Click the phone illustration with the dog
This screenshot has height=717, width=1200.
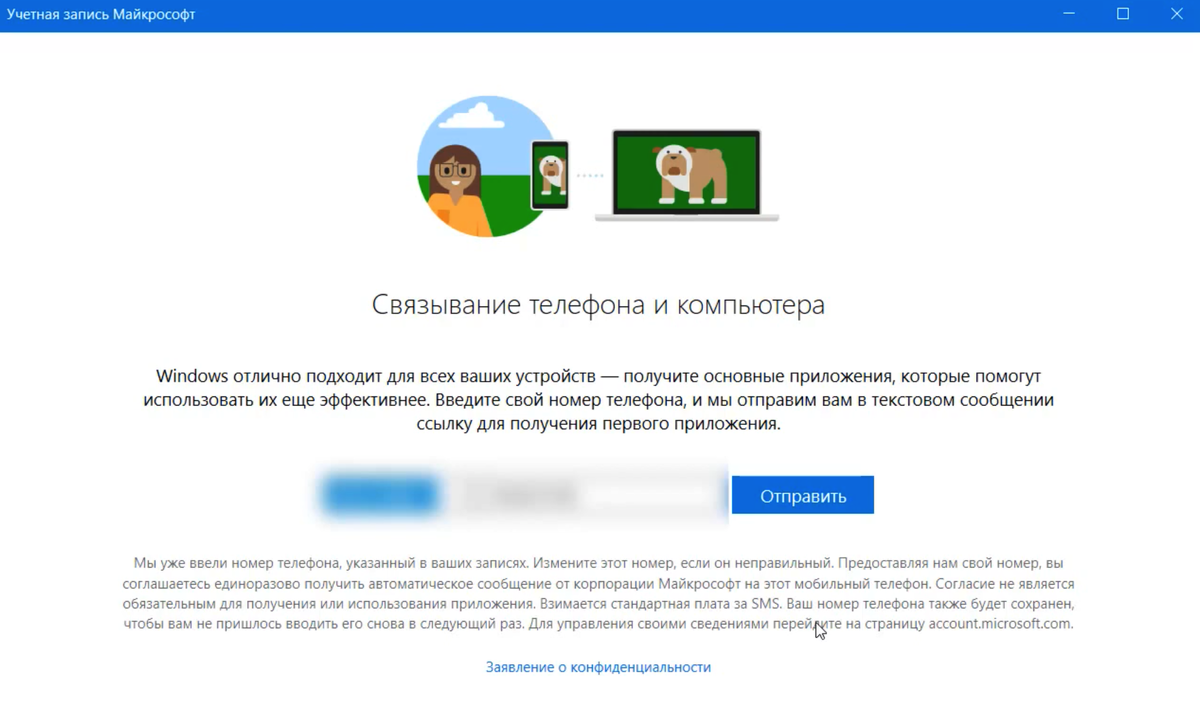point(550,174)
